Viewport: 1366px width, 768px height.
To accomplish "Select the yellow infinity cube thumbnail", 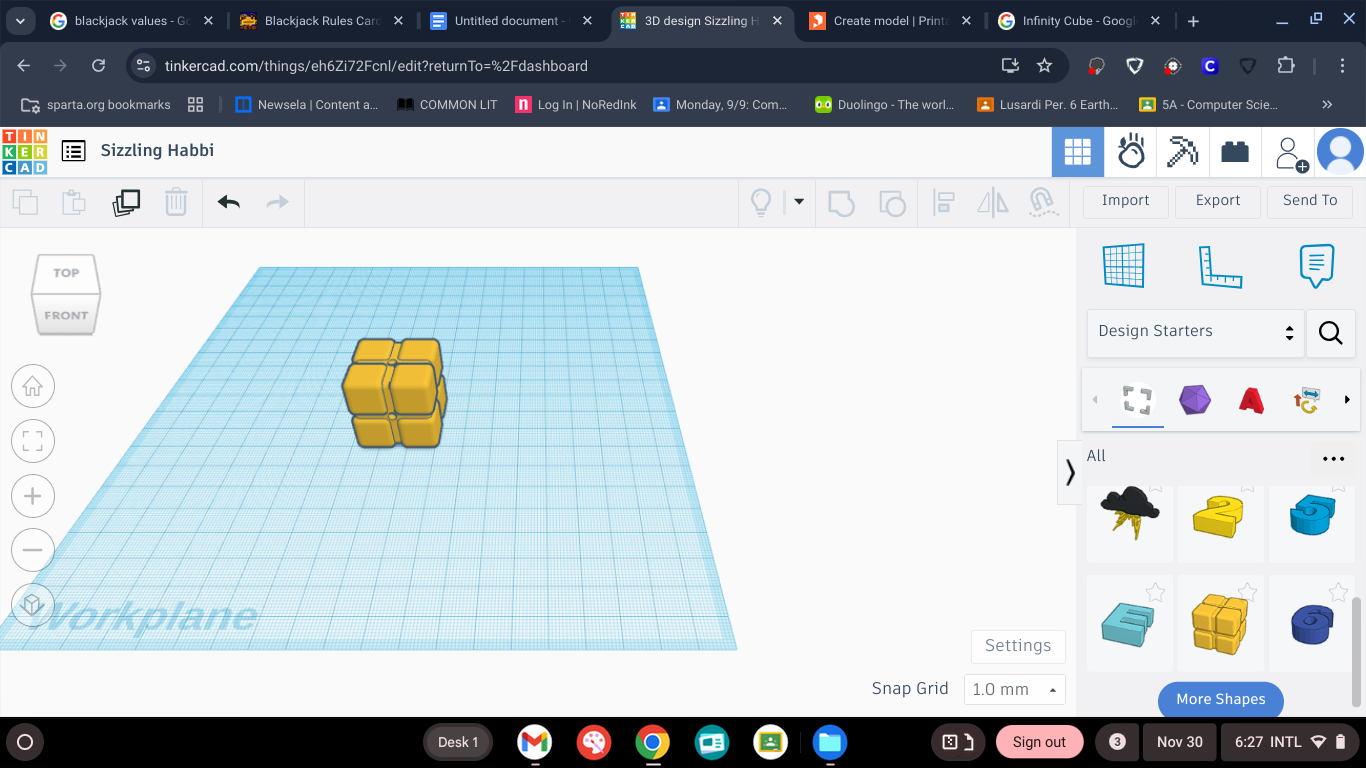I will [1219, 623].
